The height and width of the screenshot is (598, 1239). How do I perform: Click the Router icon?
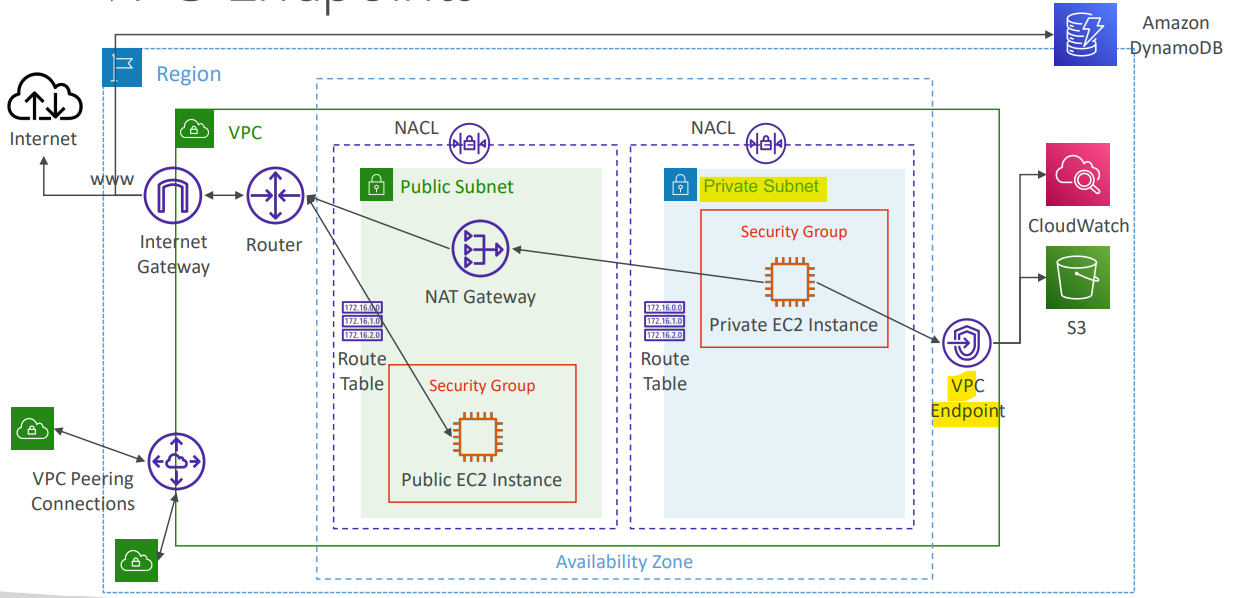click(x=275, y=196)
